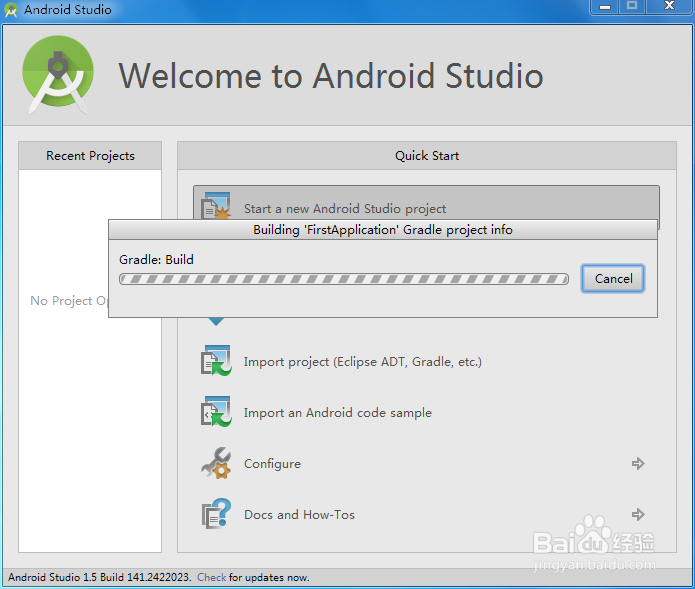This screenshot has width=695, height=589.
Task: Click the Import project icon
Action: tap(216, 361)
